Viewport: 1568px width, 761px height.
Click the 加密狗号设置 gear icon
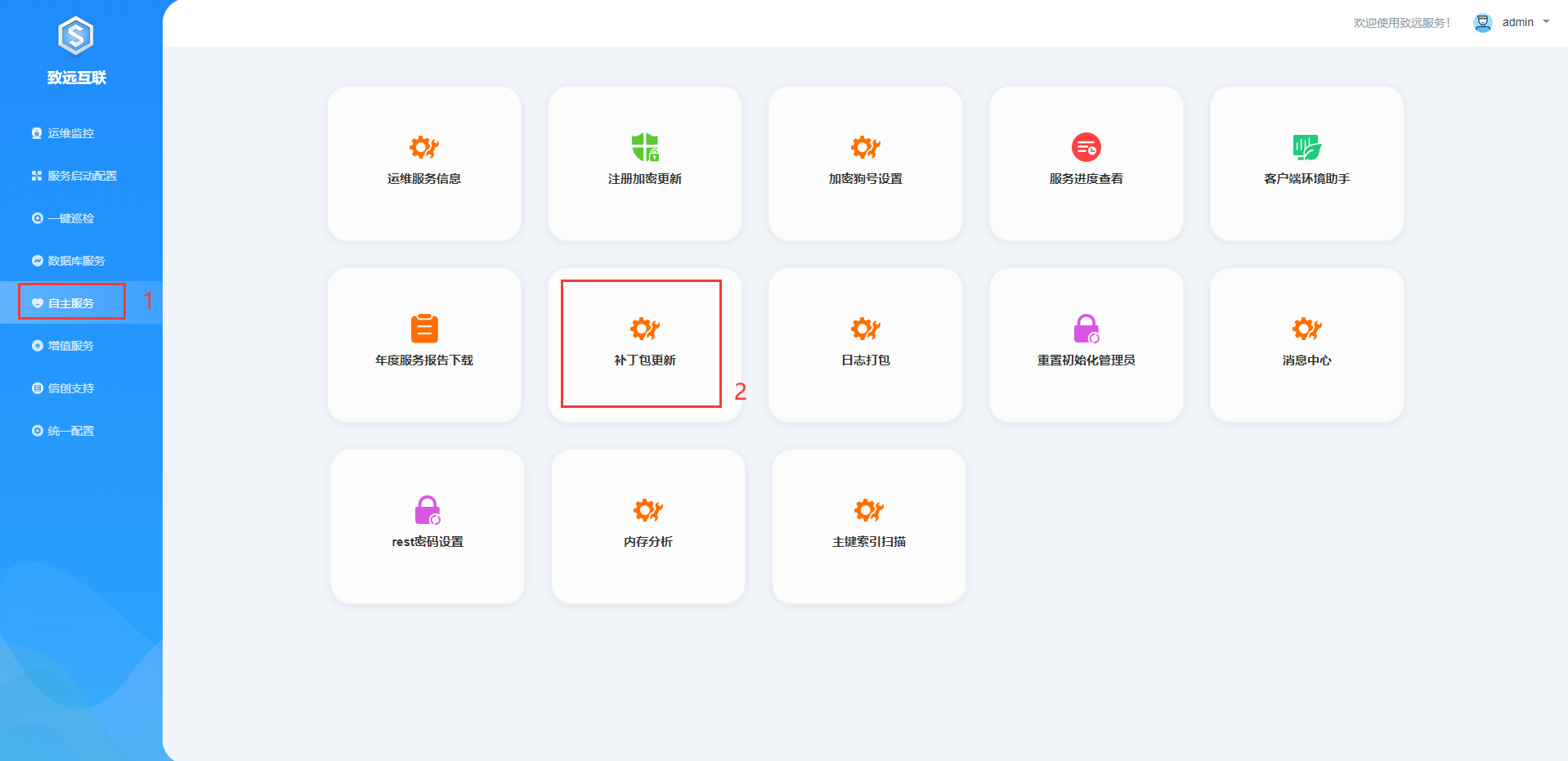point(866,147)
